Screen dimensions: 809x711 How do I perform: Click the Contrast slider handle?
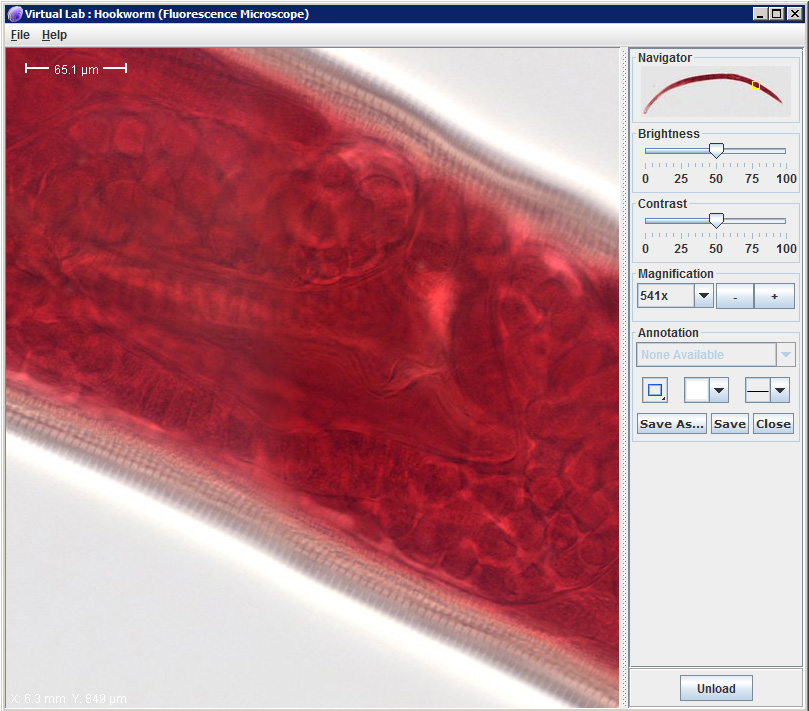[x=716, y=220]
